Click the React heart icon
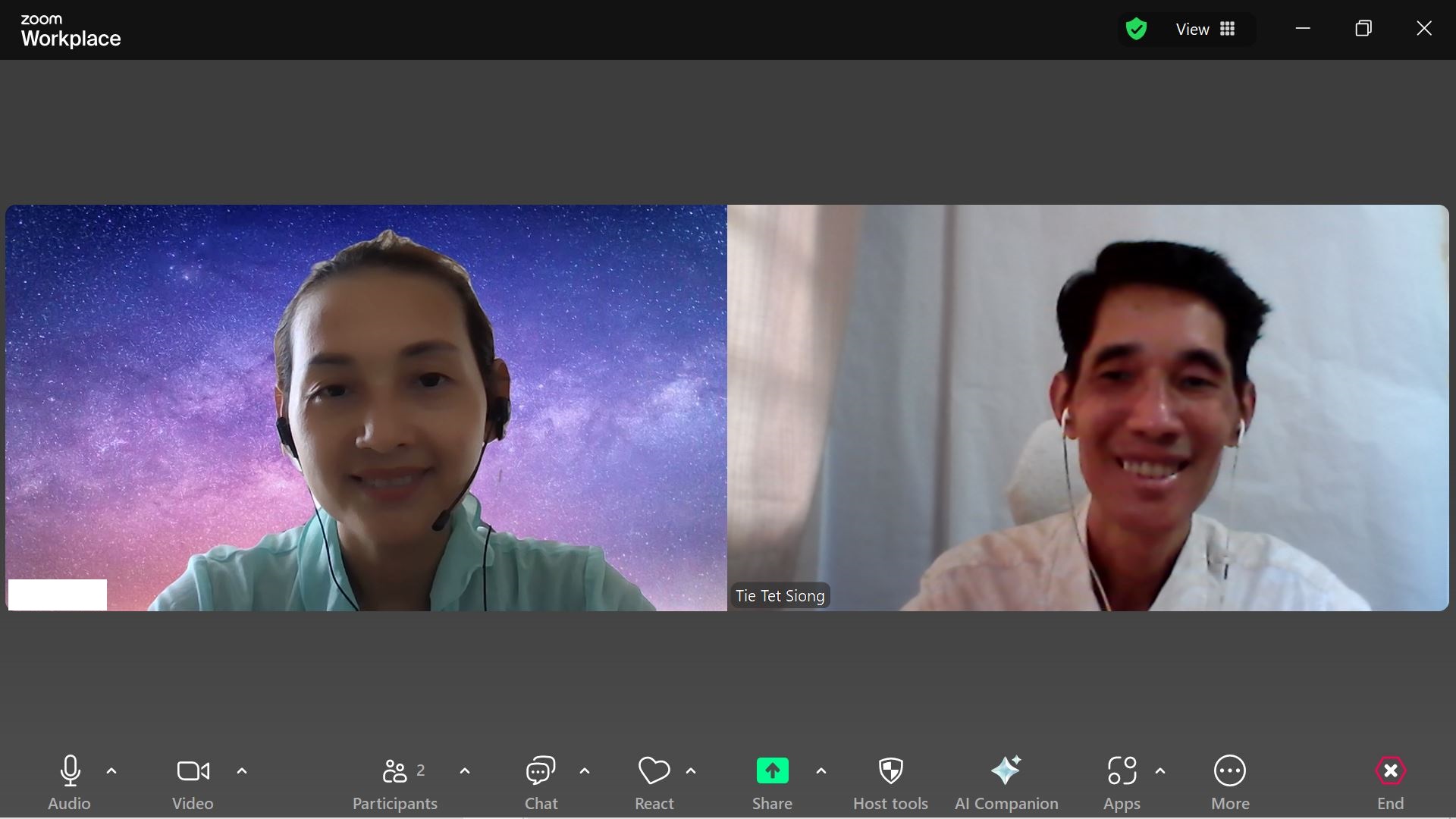1456x819 pixels. click(x=654, y=771)
